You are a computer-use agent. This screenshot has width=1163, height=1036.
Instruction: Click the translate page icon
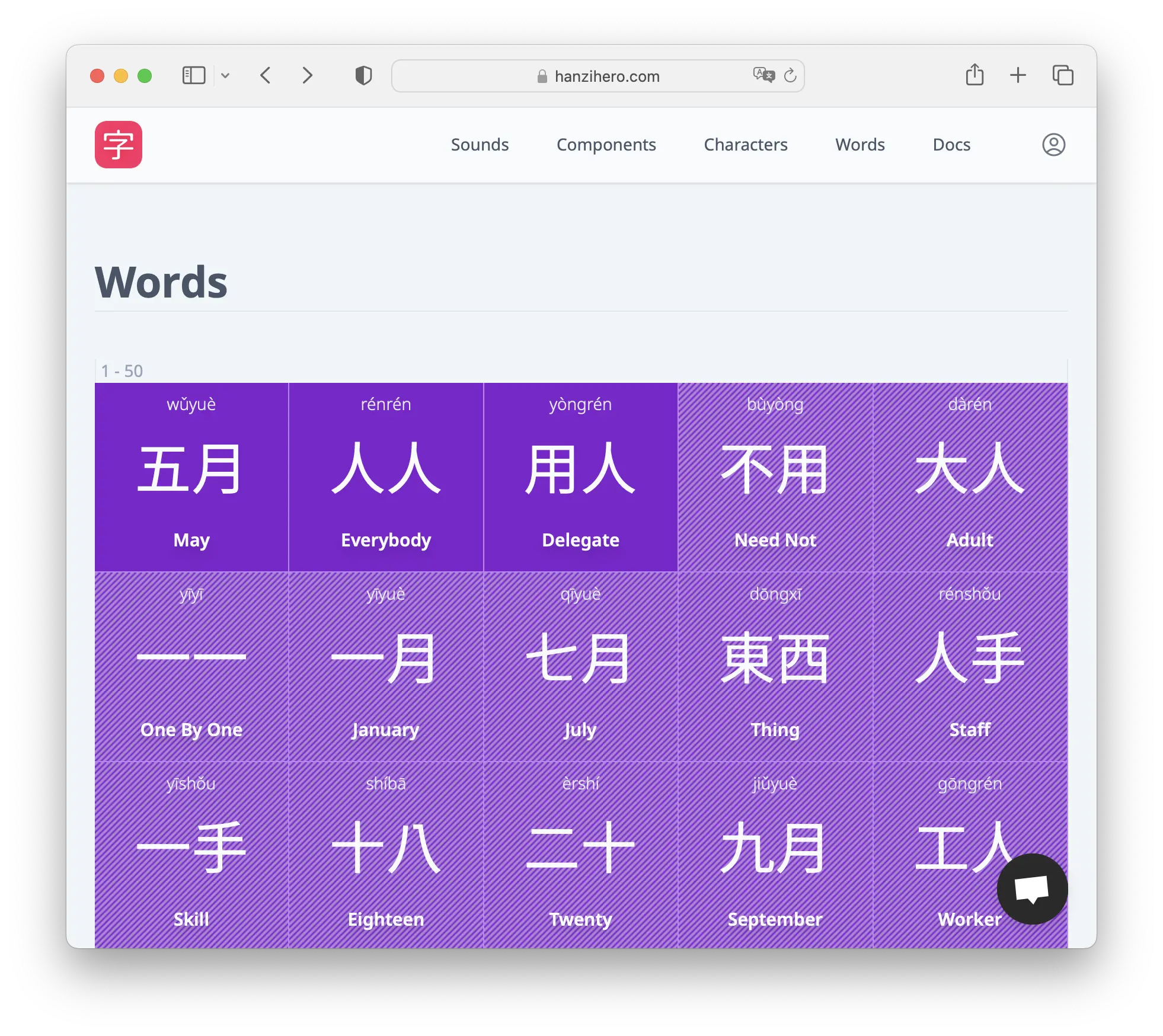tap(763, 75)
